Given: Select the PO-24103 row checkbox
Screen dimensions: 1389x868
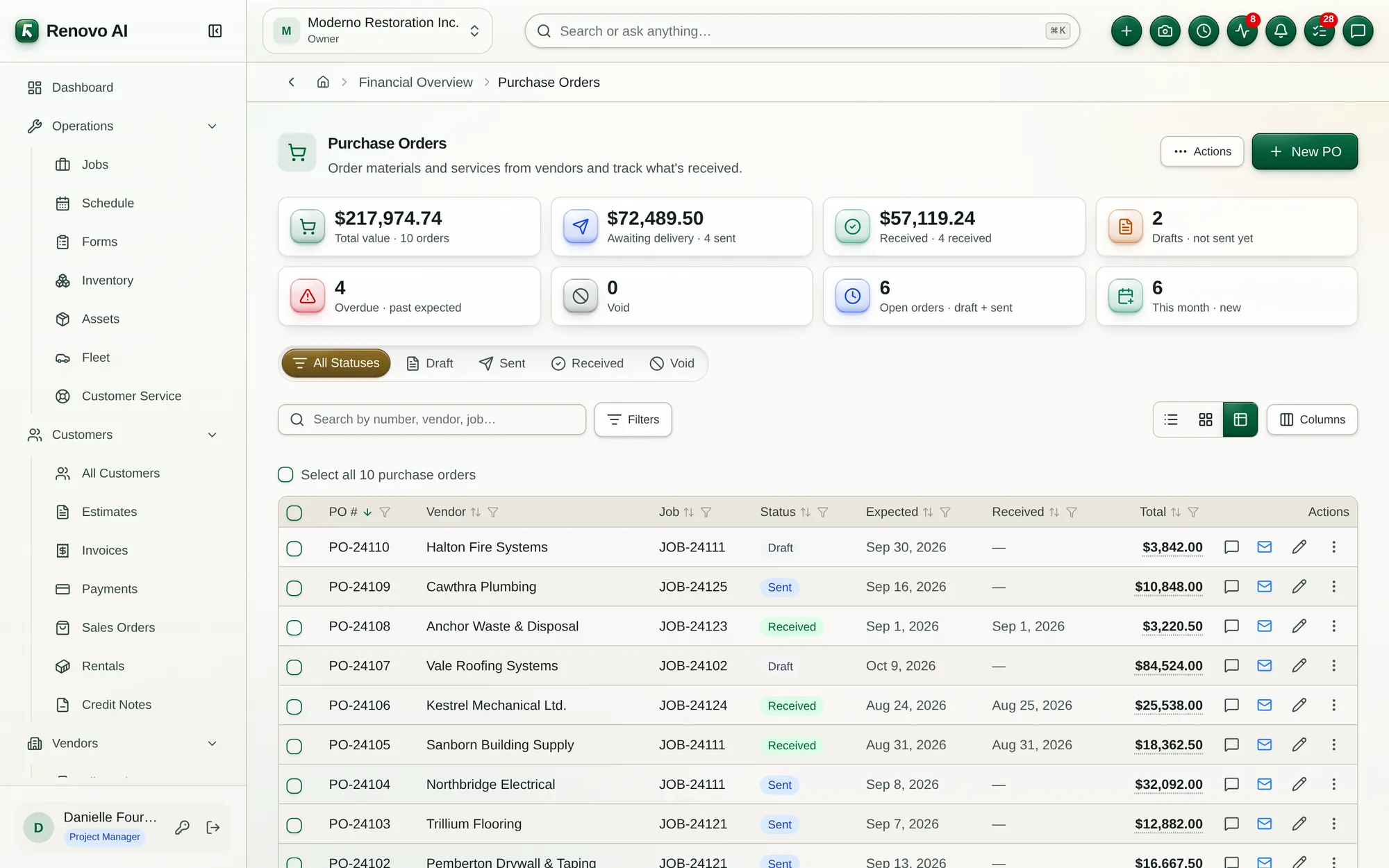Looking at the screenshot, I should point(294,825).
